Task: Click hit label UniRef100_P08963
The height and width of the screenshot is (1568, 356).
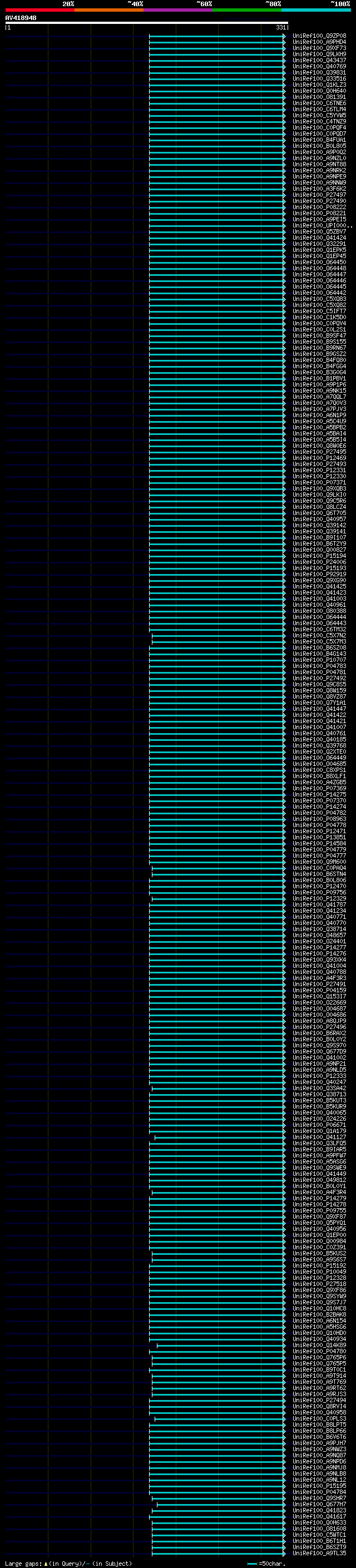Action: [319, 819]
